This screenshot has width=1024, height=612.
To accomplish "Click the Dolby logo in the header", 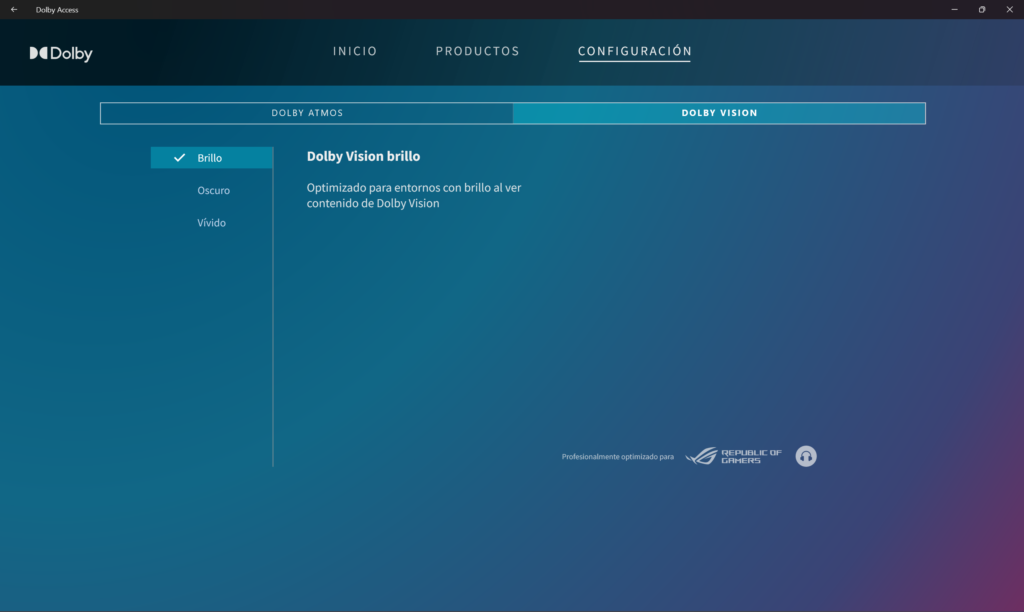I will point(61,53).
